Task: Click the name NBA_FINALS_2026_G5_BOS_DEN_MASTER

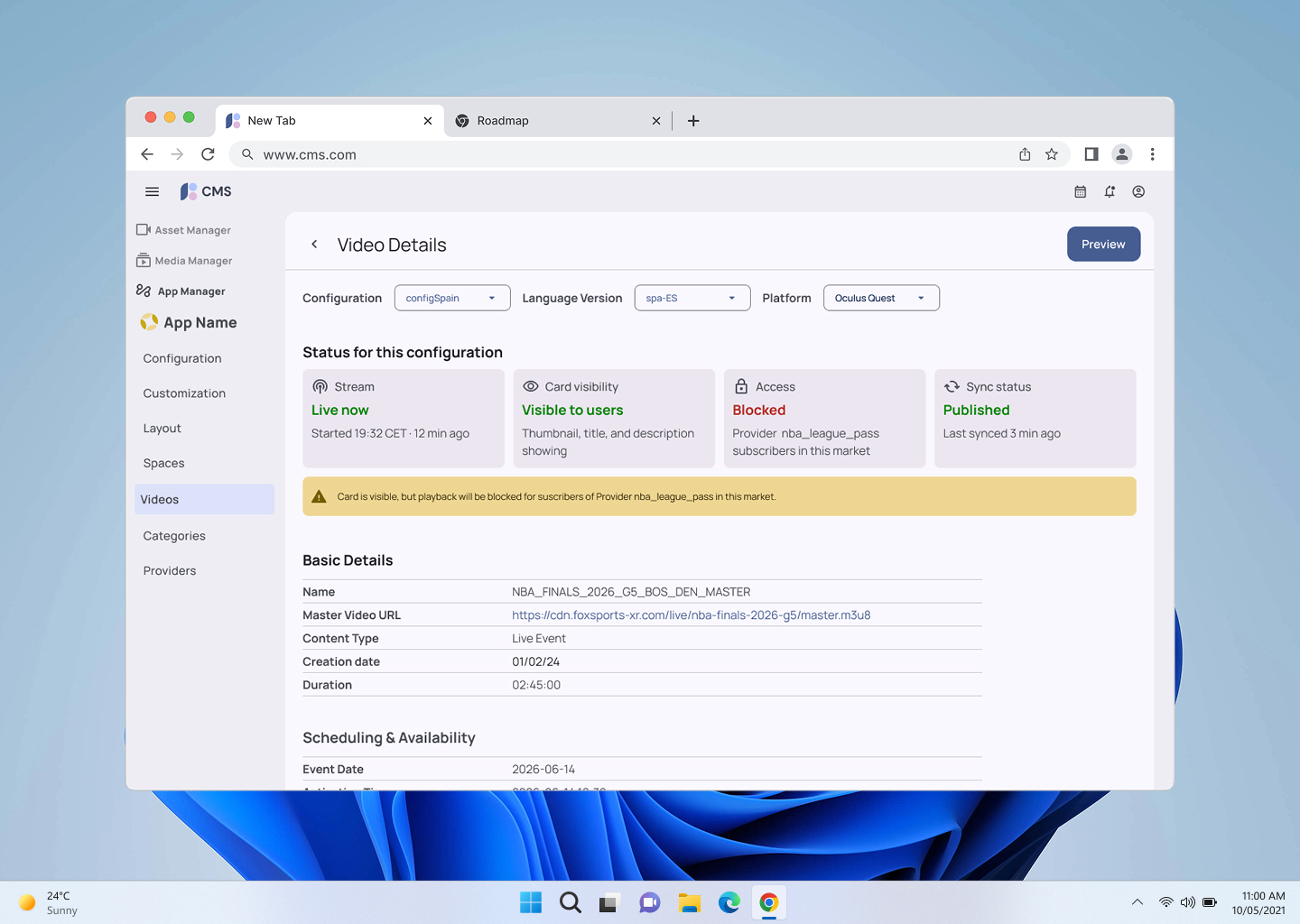Action: (631, 592)
